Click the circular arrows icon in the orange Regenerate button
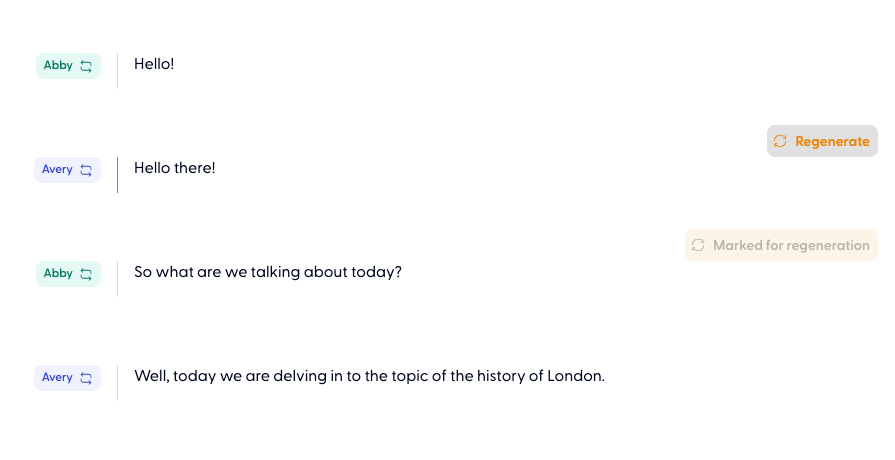This screenshot has height=460, width=895. point(780,142)
